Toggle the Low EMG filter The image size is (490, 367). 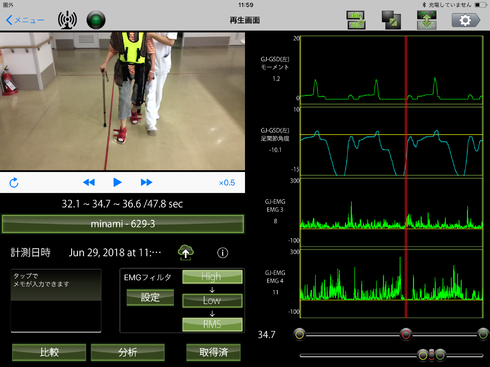(x=212, y=300)
